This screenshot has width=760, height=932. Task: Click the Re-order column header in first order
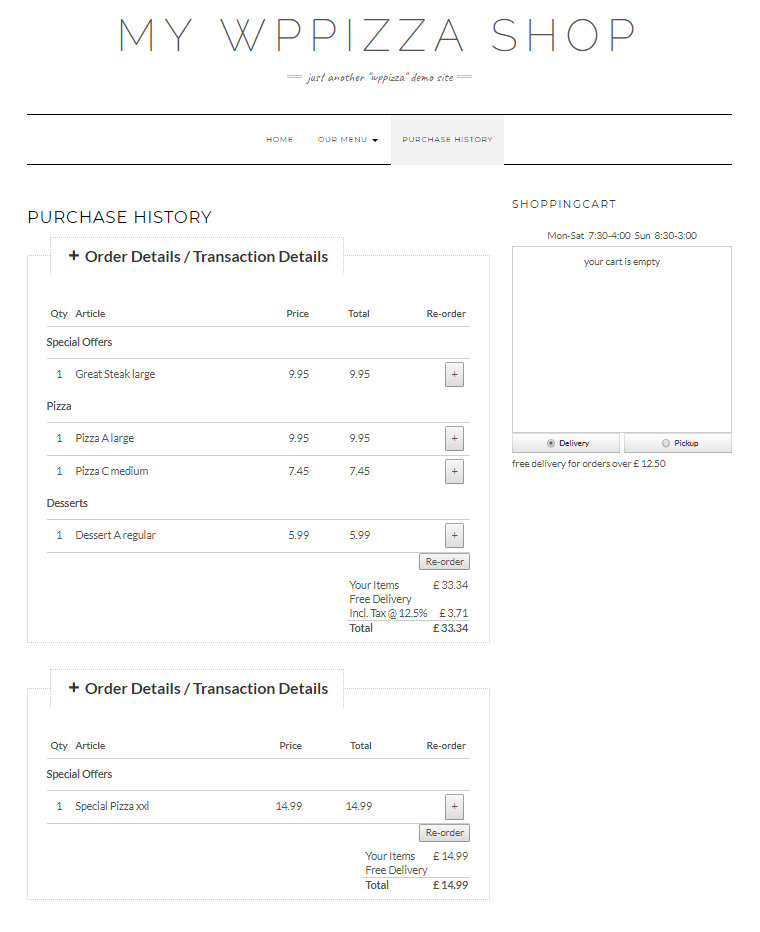pos(446,314)
